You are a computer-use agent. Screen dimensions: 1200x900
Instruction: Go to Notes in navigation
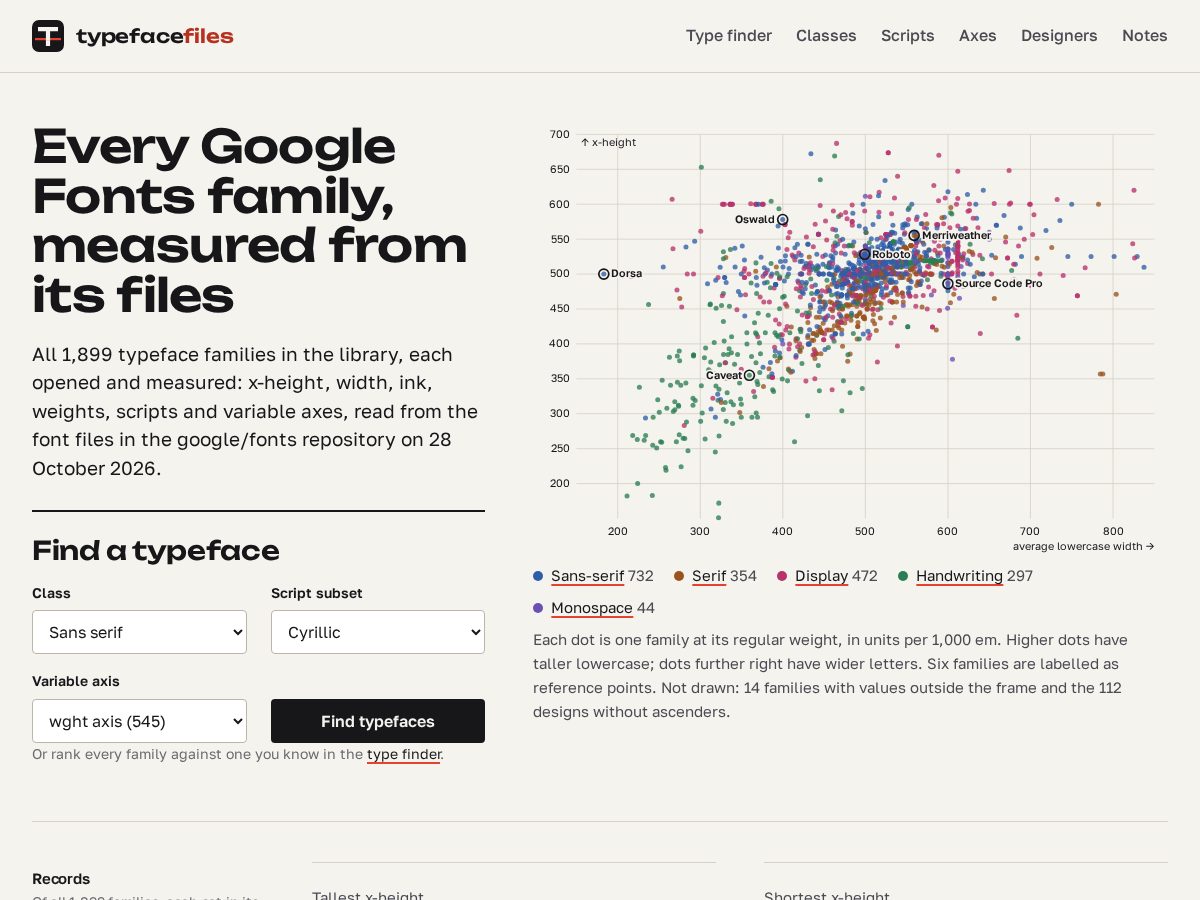coord(1145,36)
